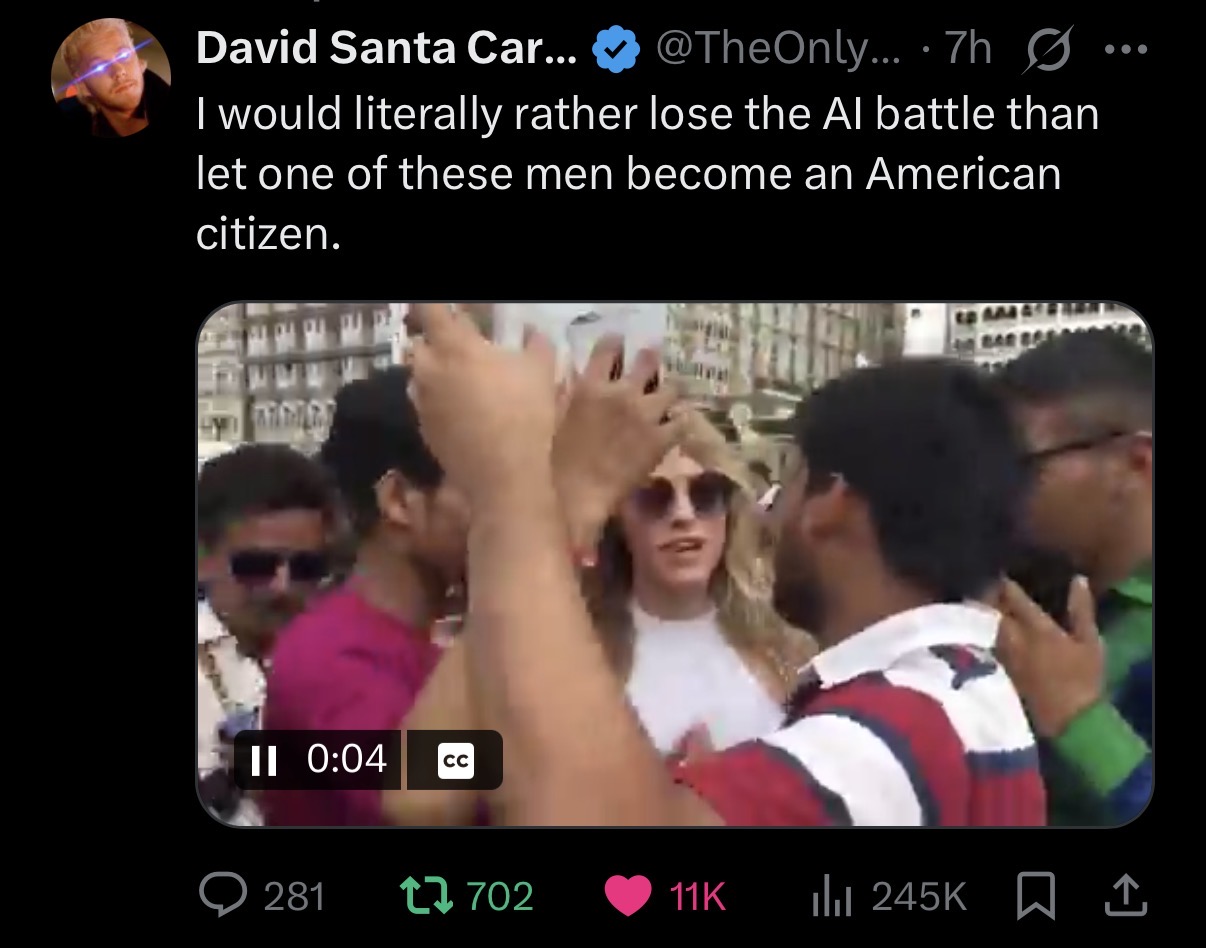Open the David Santa Car... display name
The image size is (1206, 948).
[387, 49]
